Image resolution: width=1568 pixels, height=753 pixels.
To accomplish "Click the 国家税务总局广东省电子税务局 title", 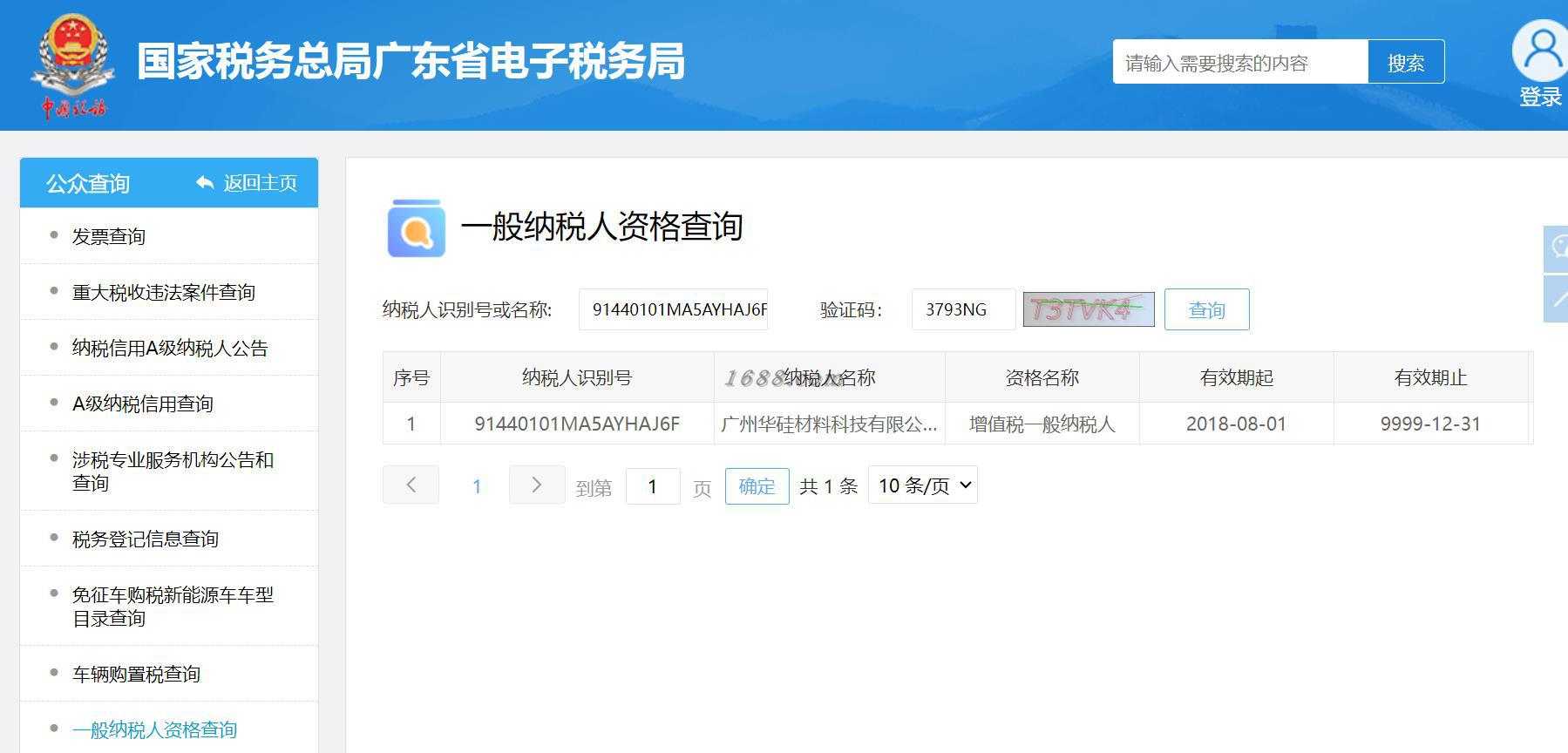I will (x=411, y=62).
